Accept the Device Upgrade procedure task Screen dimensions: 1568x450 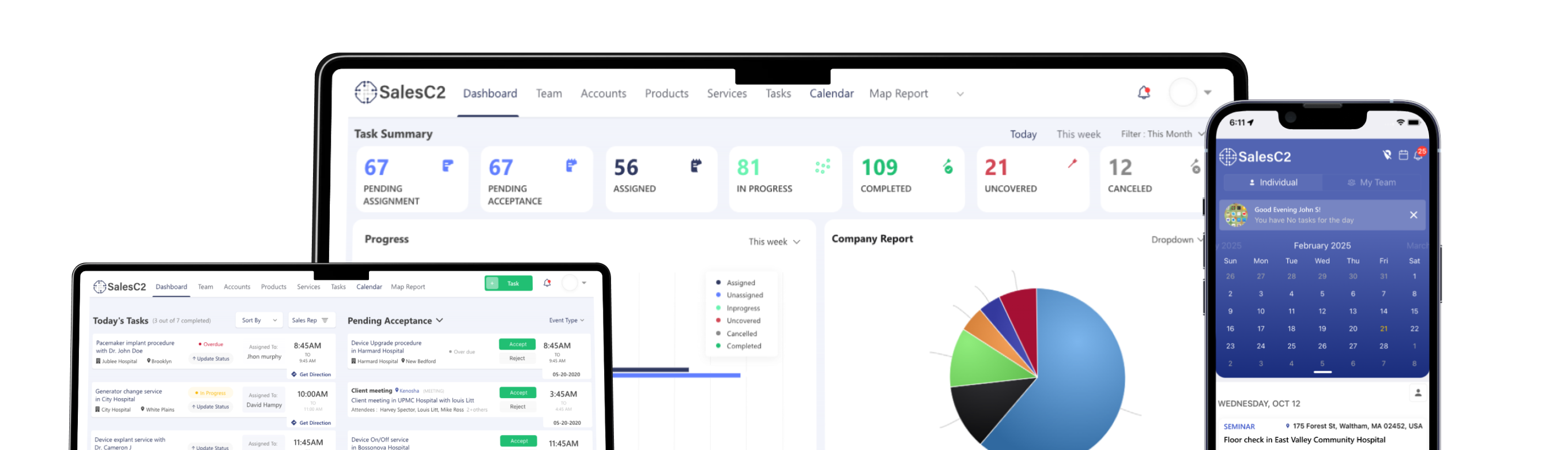(x=518, y=344)
